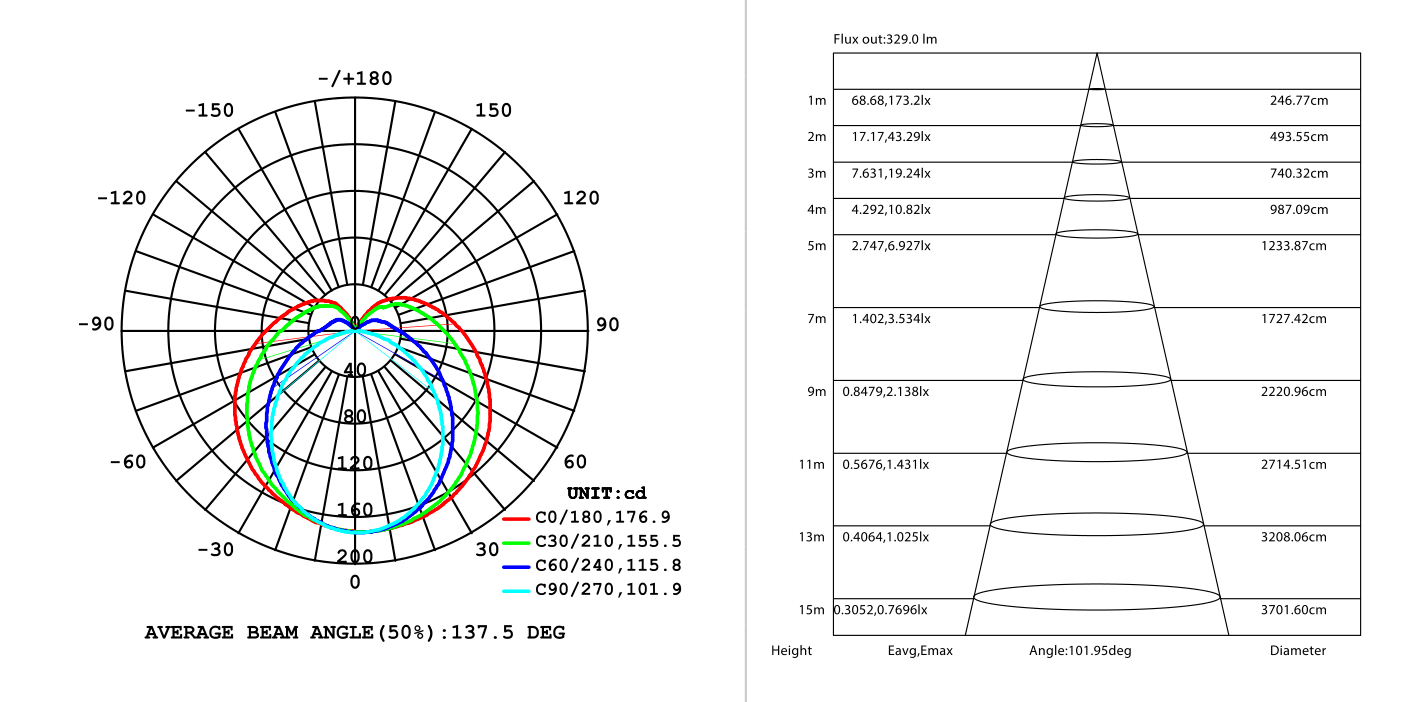The image size is (1413, 702).
Task: Click diameter value '740.32cm'
Action: point(1299,173)
